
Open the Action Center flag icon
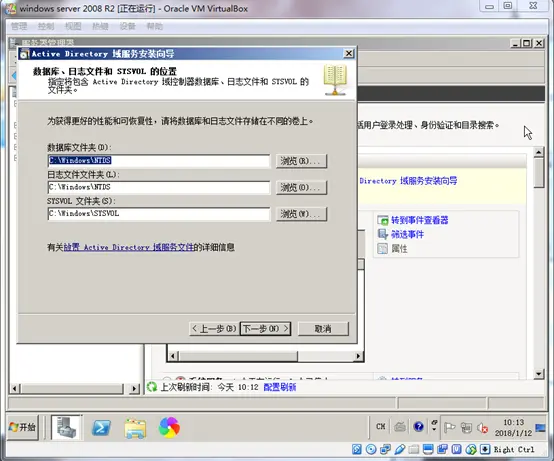tap(449, 428)
